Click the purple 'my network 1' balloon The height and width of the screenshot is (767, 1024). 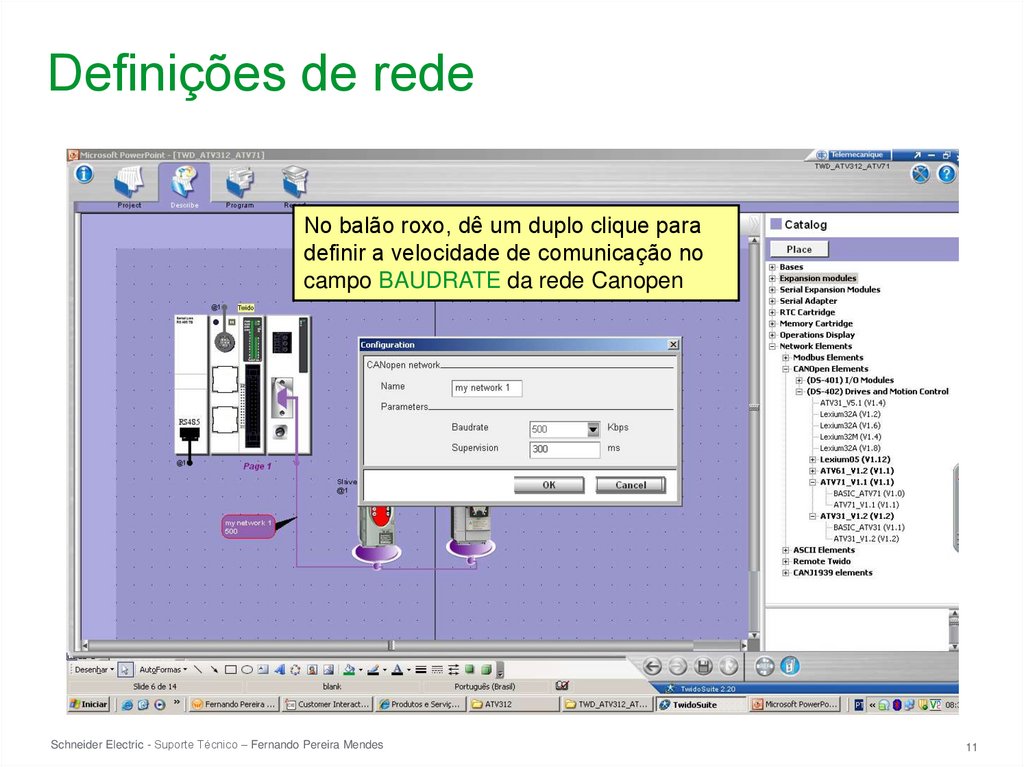[x=248, y=527]
